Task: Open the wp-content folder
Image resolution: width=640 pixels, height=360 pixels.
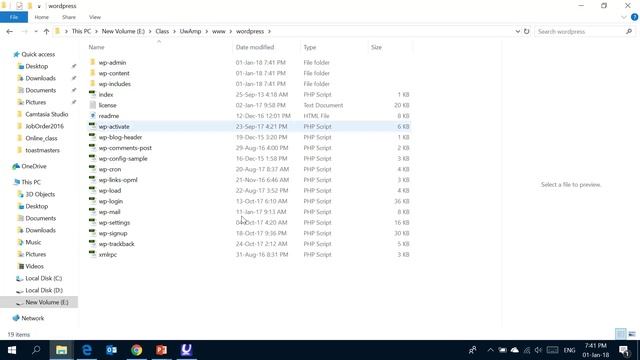Action: [114, 73]
